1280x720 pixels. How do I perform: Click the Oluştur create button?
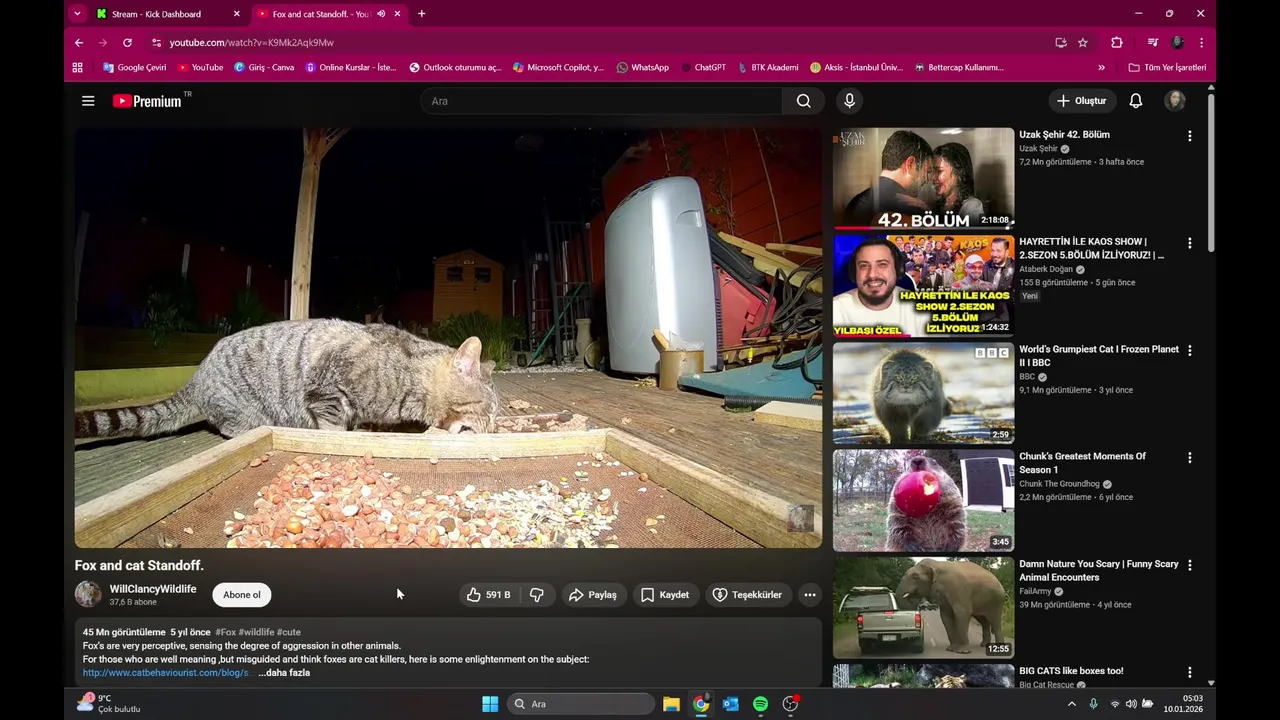coord(1081,101)
